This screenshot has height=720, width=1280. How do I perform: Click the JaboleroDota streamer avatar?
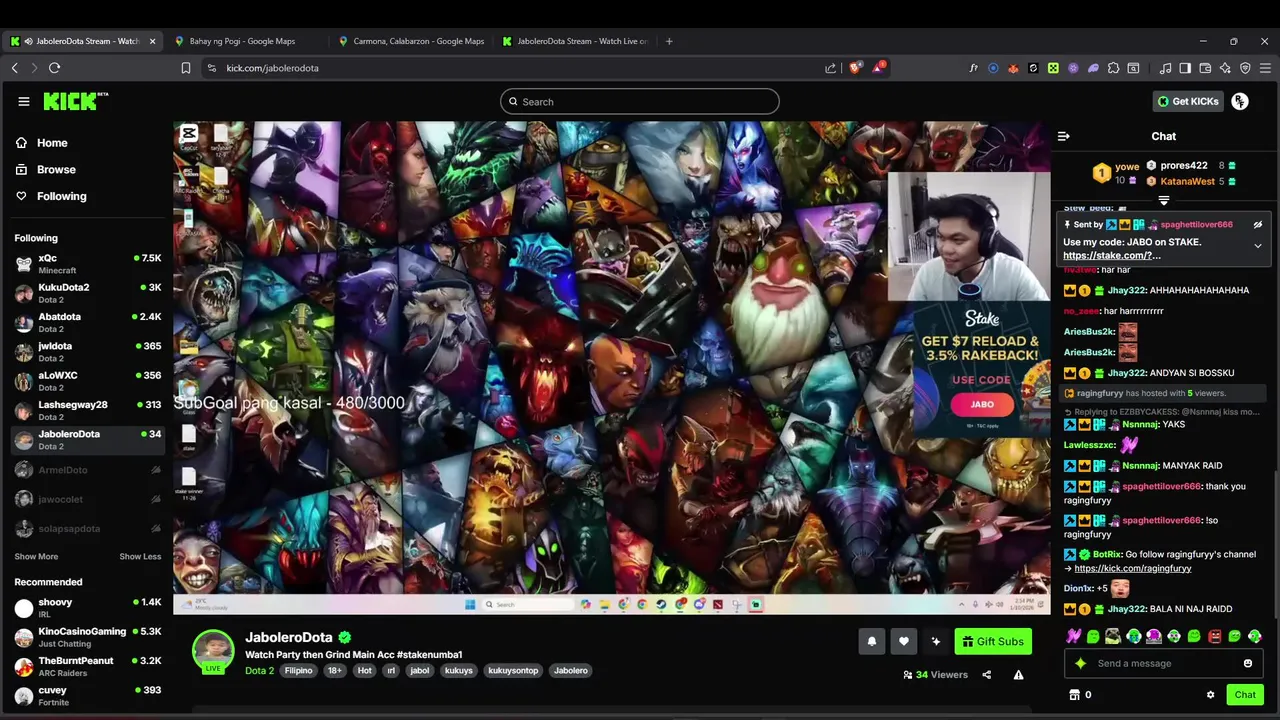213,651
